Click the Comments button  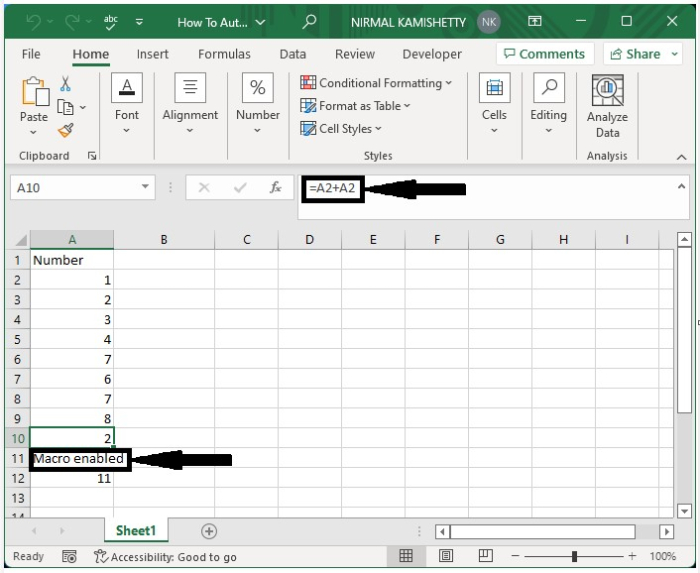coord(545,54)
